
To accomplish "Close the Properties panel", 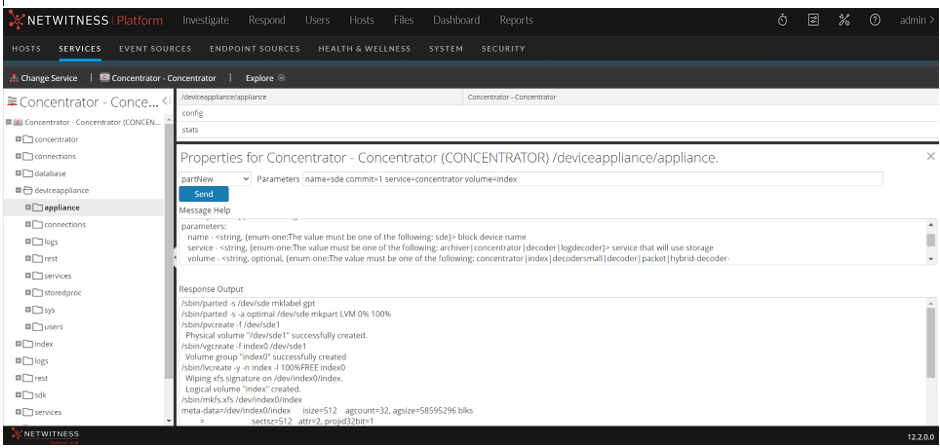I will tap(930, 157).
